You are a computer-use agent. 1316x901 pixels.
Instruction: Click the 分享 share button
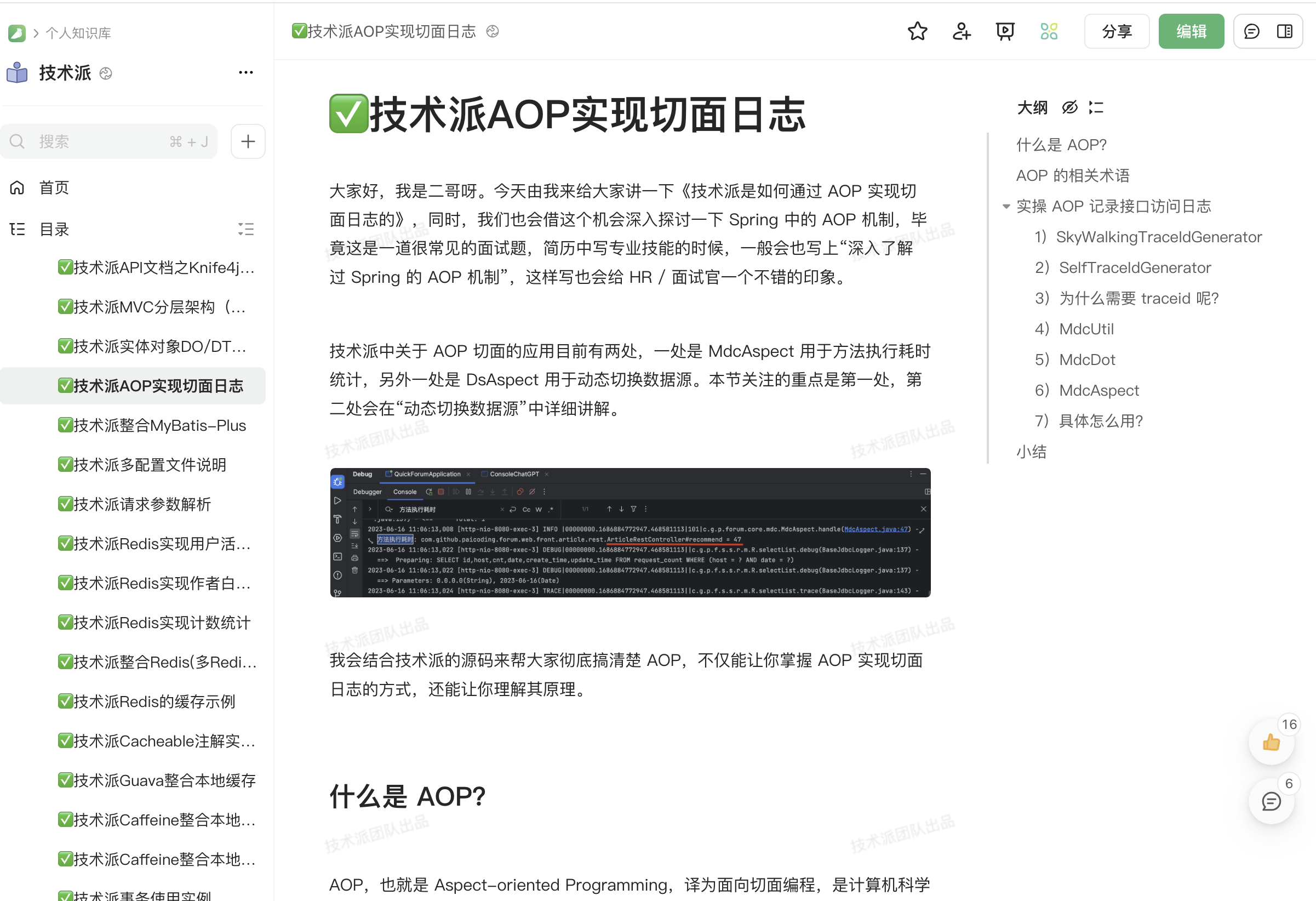coord(1117,31)
